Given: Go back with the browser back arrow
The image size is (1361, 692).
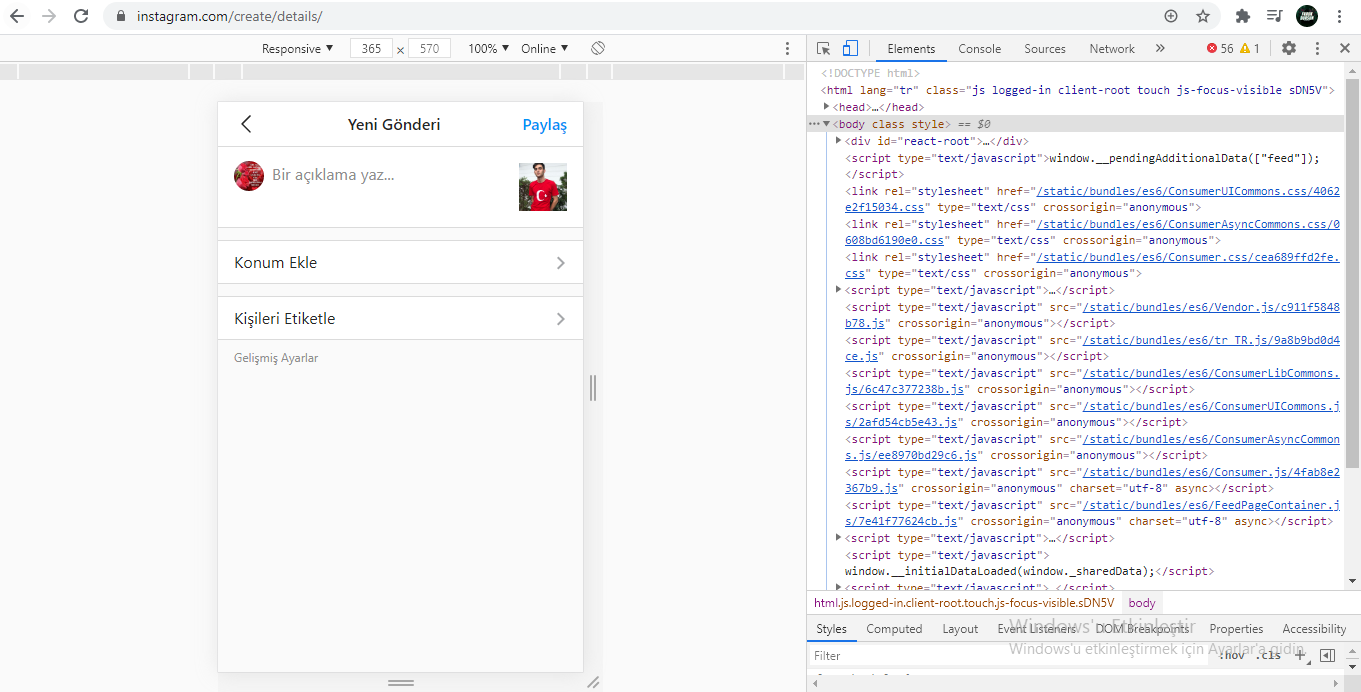Looking at the screenshot, I should click(16, 16).
